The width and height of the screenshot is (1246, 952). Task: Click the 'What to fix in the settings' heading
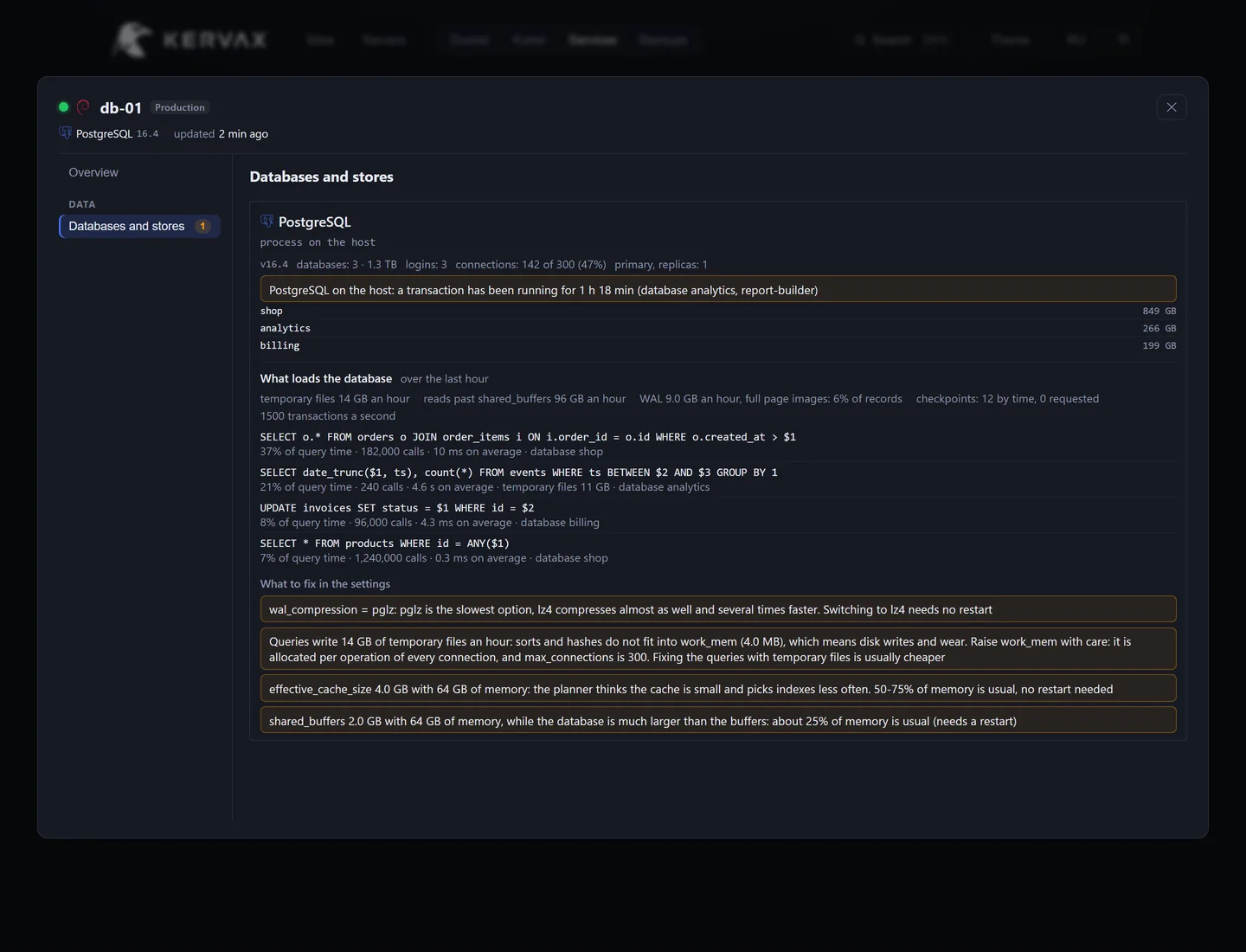(x=325, y=583)
